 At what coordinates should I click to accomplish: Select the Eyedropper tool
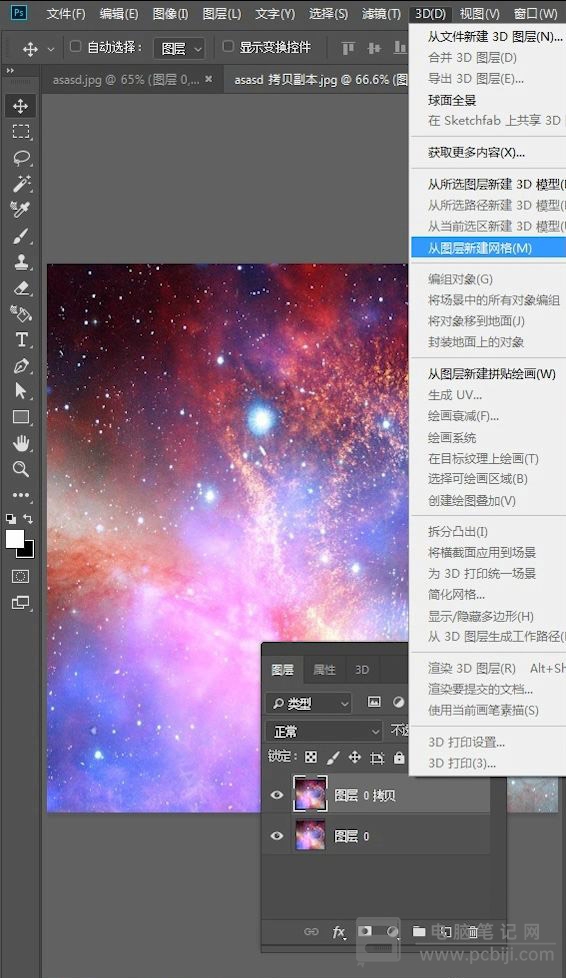pyautogui.click(x=21, y=210)
